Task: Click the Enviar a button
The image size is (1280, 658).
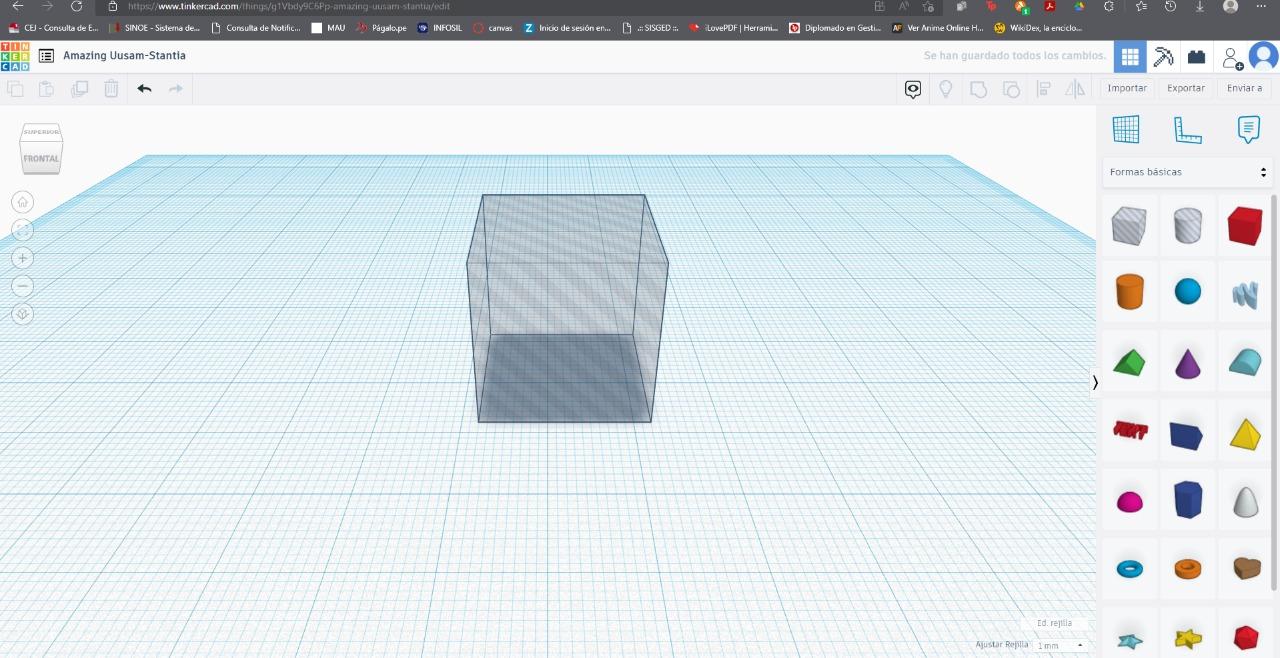Action: tap(1245, 88)
